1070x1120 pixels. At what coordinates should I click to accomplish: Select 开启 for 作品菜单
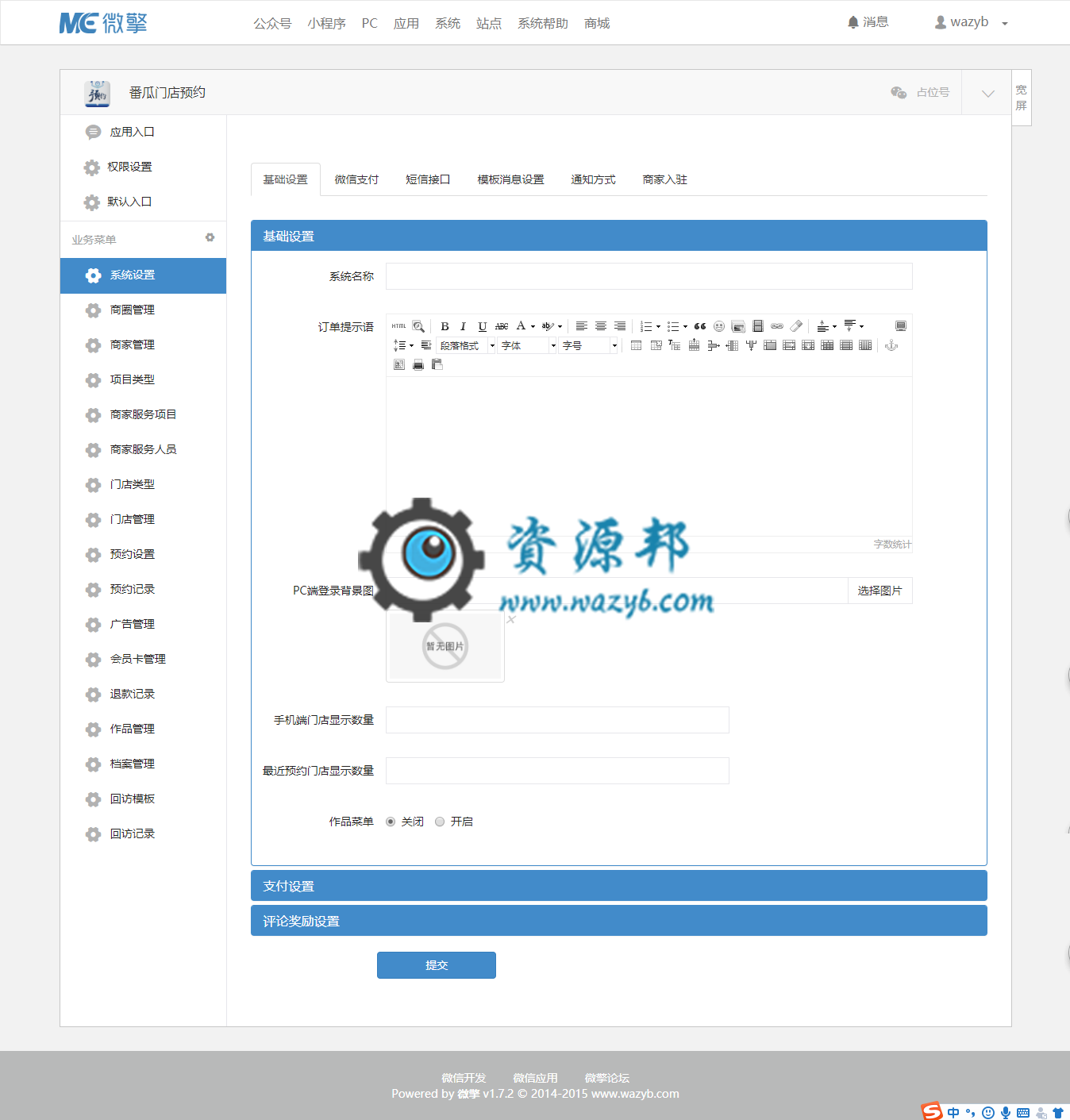[x=440, y=822]
